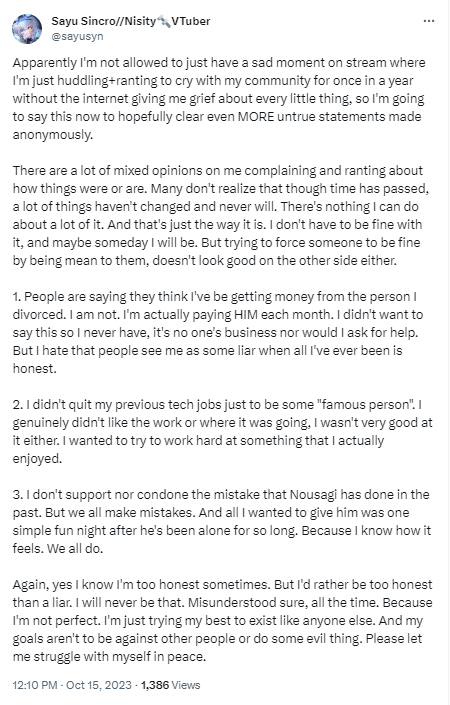
Task: Click the 12:10 PM timestamp
Action: pos(35,685)
